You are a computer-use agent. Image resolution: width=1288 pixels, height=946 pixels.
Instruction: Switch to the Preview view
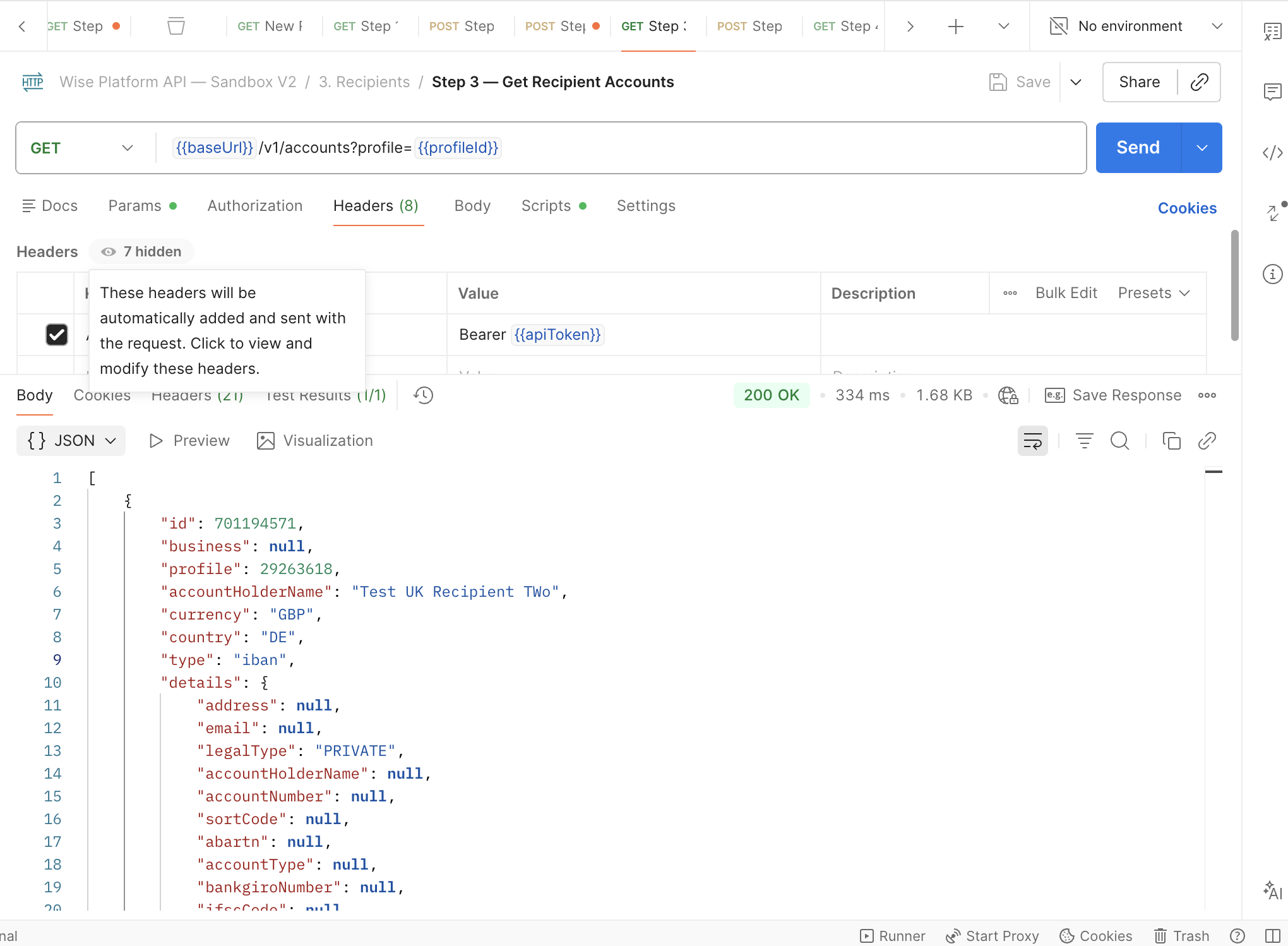pos(189,441)
